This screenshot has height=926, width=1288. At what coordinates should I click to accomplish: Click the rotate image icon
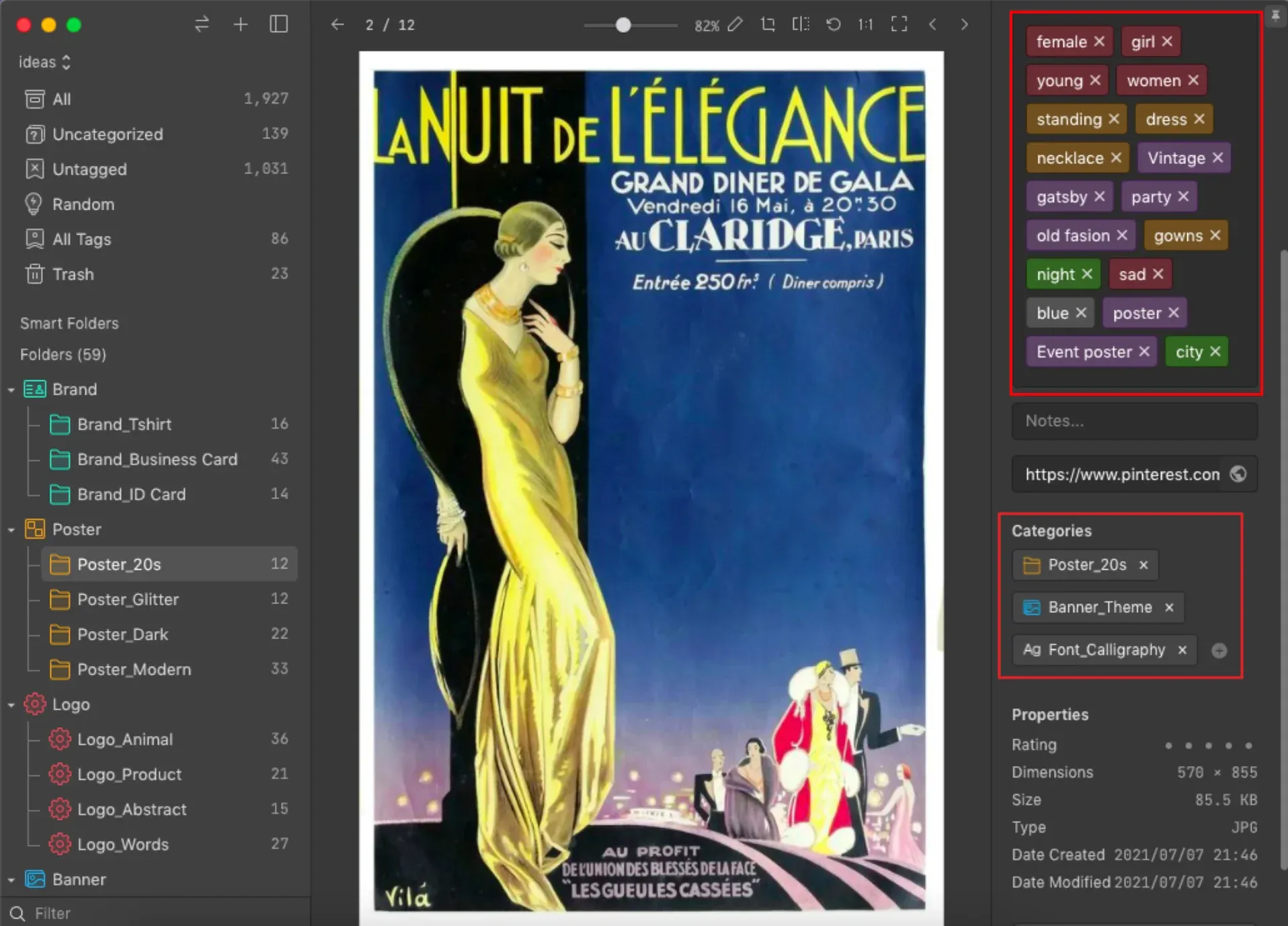tap(834, 25)
